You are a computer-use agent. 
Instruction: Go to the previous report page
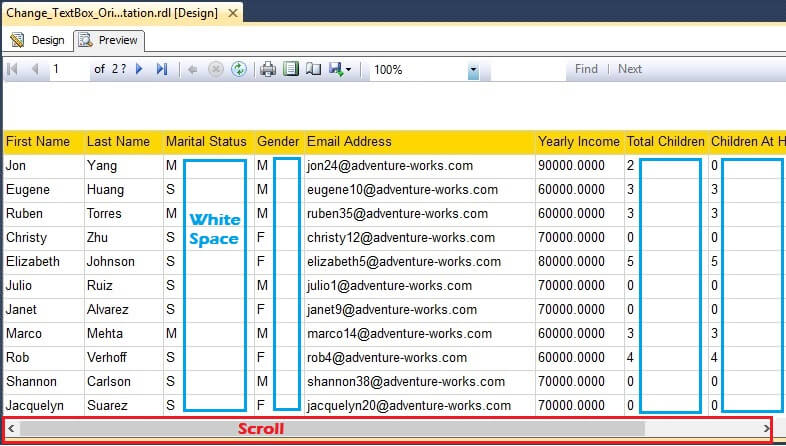point(35,69)
